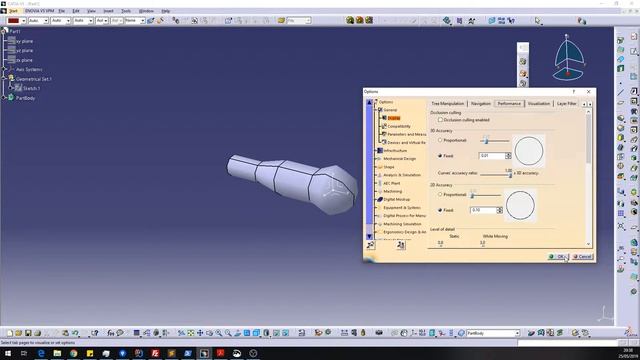Open Microsoft Edge from the taskbar
The width and height of the screenshot is (640, 360).
click(41, 353)
